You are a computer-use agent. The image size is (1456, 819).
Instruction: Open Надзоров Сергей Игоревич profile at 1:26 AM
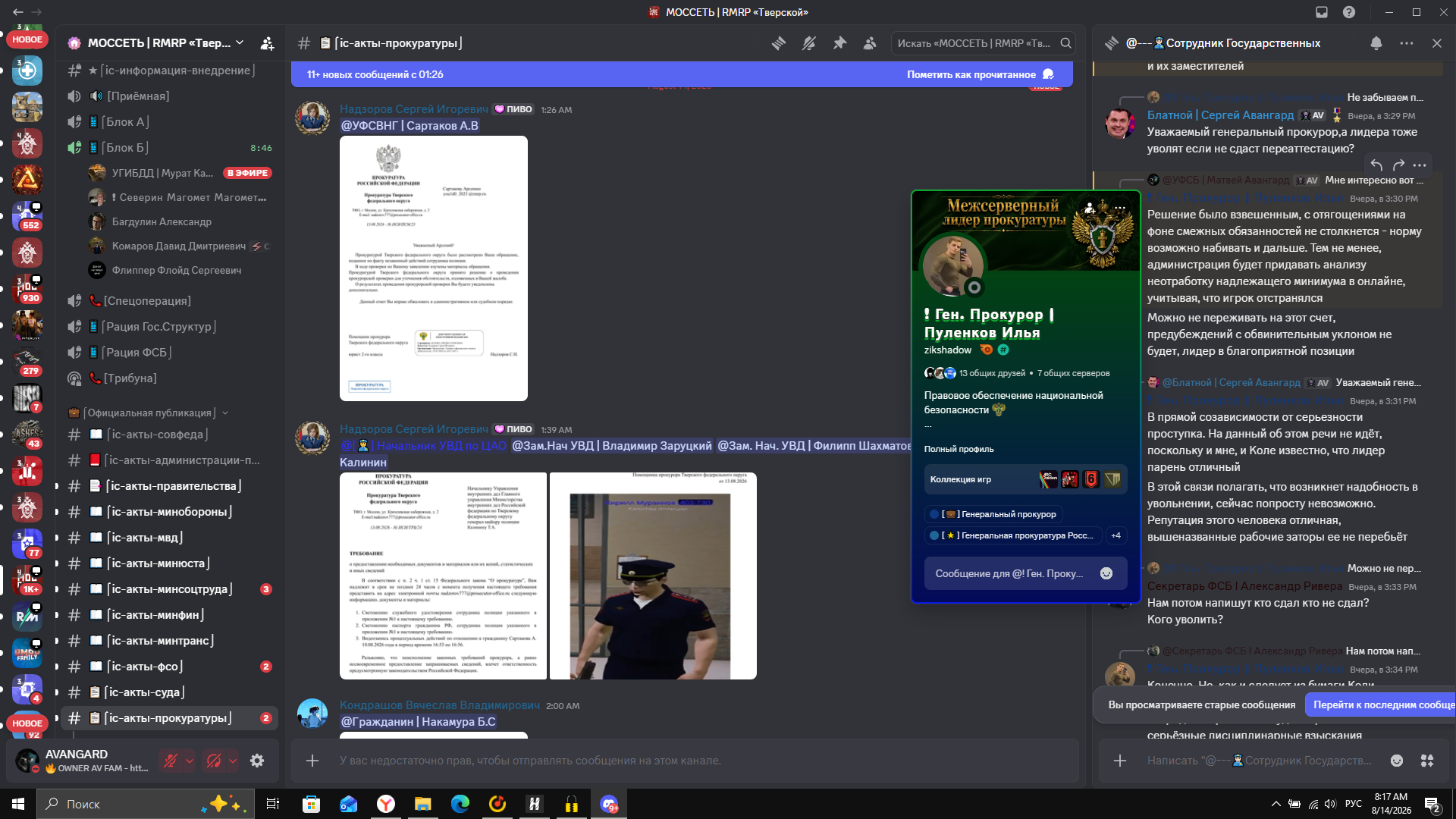point(414,109)
